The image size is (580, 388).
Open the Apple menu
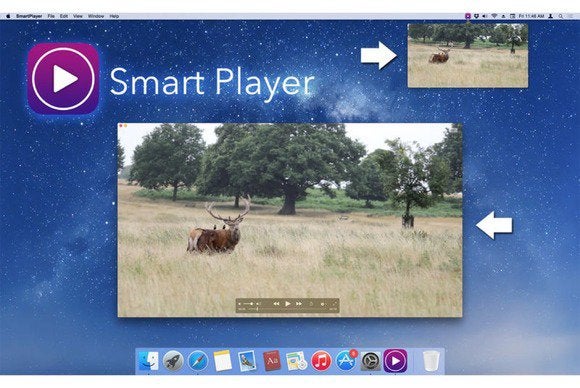click(x=8, y=16)
